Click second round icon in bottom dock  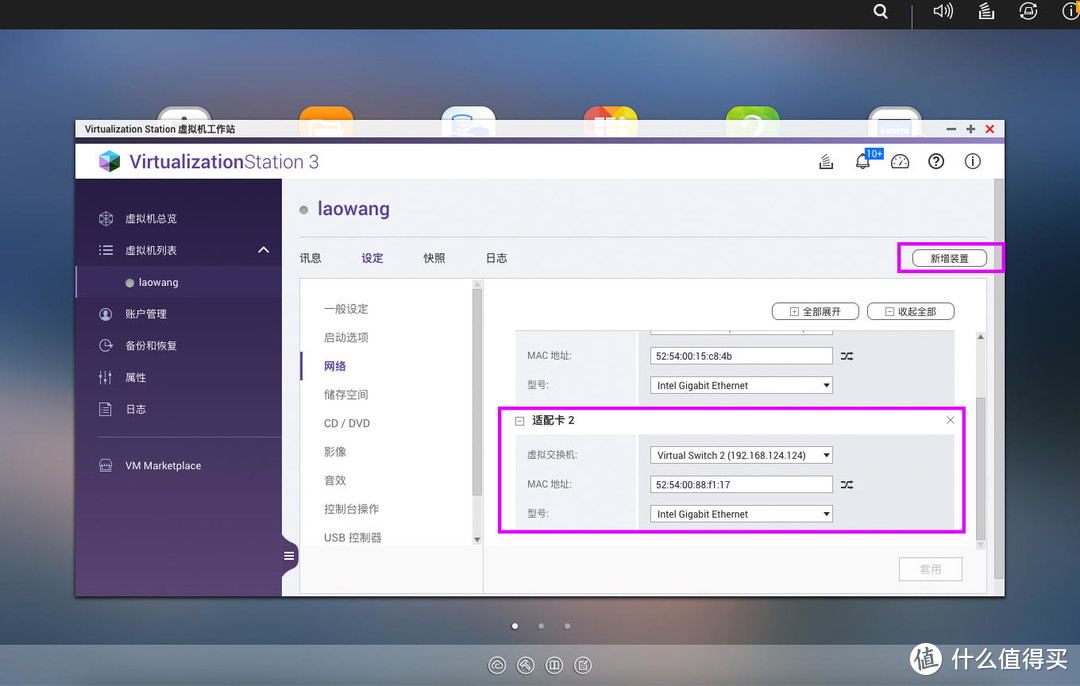click(526, 665)
